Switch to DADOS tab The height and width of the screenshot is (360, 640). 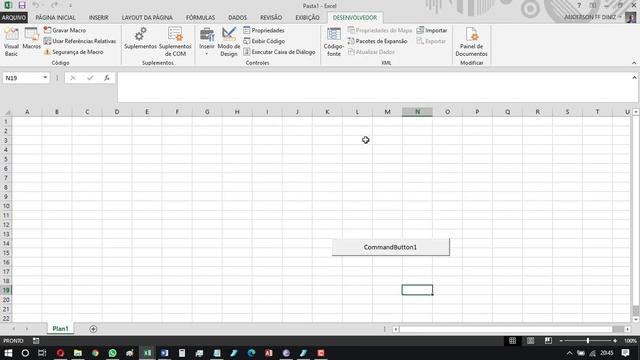tap(238, 18)
